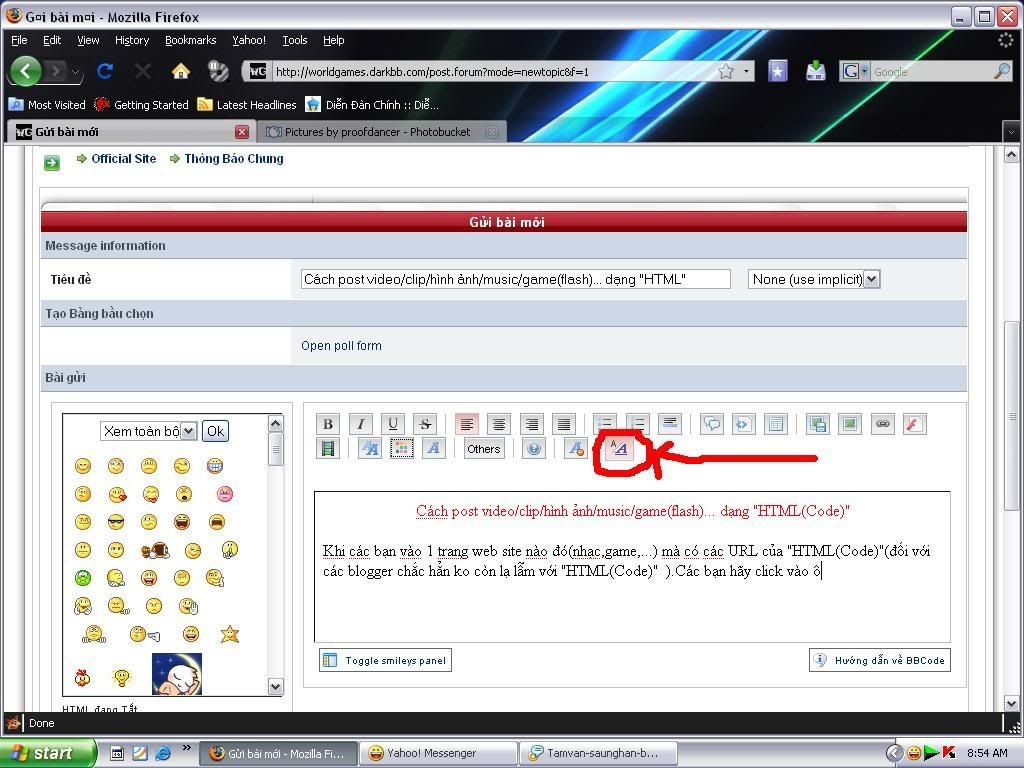Open the font color palette
Viewport: 1024px width, 768px height.
tap(402, 449)
